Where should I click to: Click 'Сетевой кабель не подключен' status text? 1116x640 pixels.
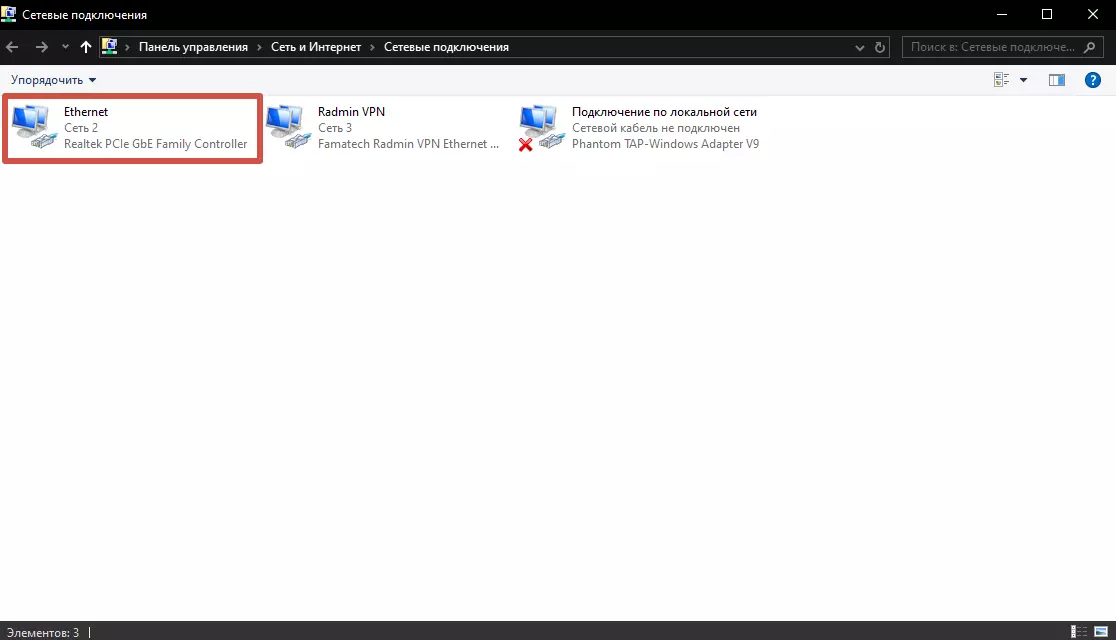656,128
